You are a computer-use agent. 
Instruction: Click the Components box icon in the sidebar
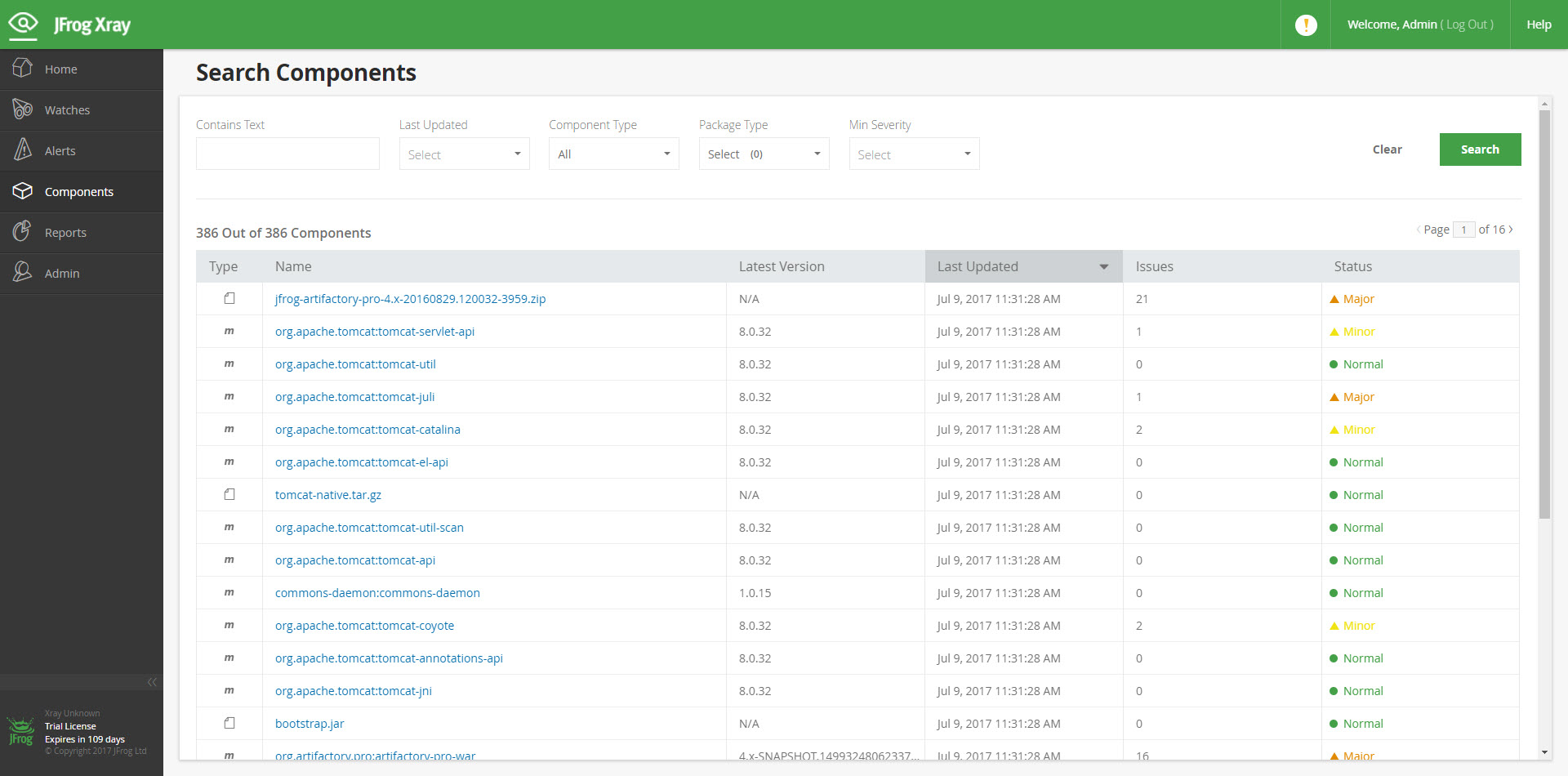click(24, 191)
